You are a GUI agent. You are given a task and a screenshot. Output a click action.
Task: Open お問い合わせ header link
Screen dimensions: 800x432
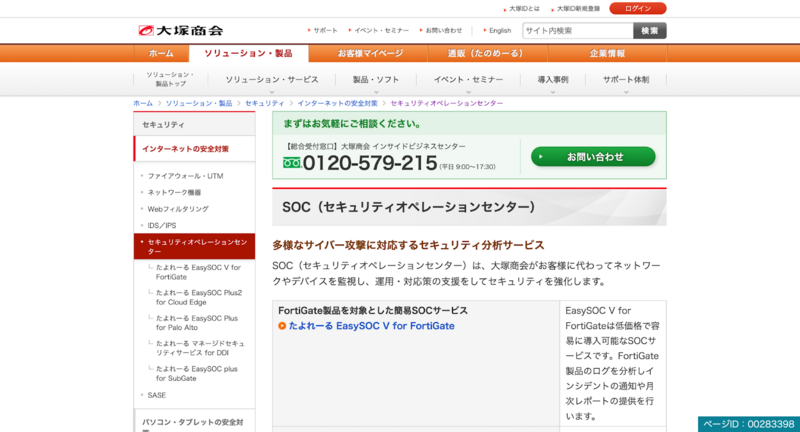tap(443, 31)
